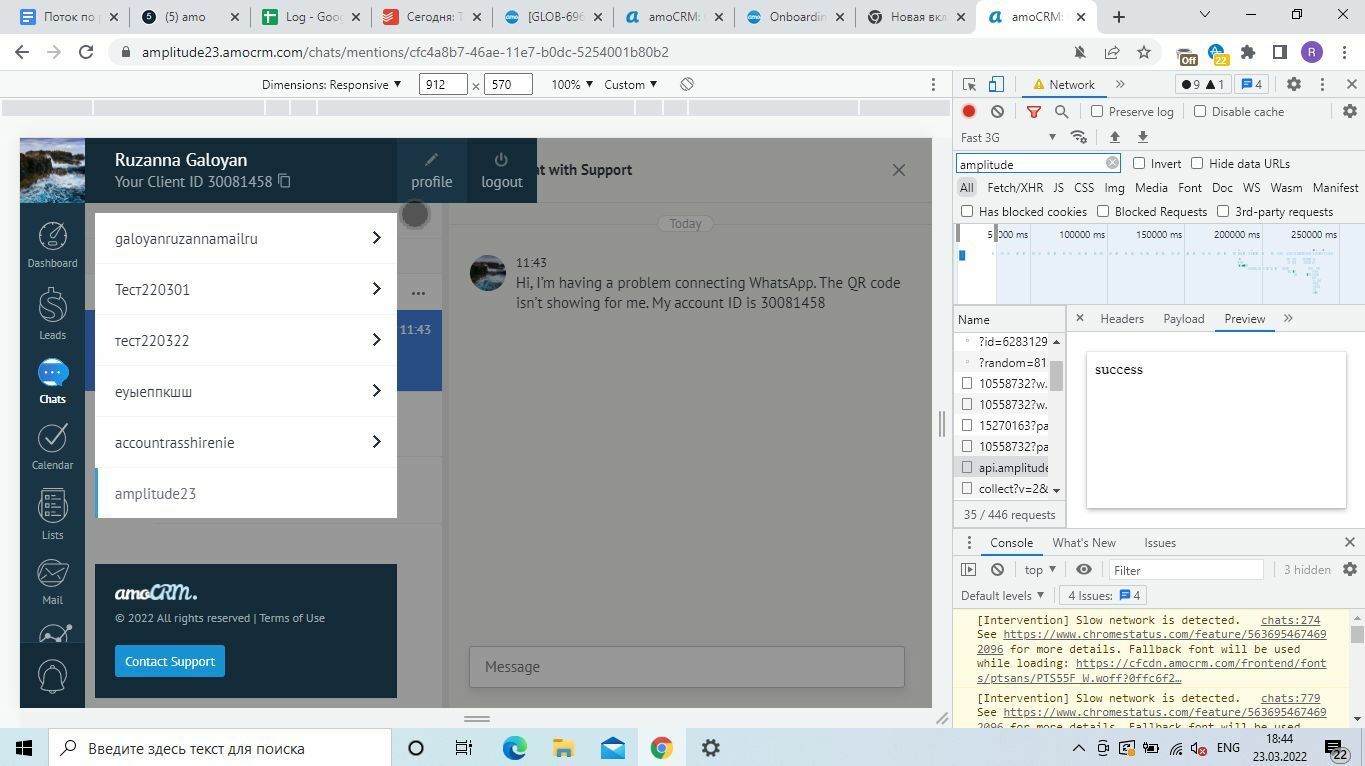Open the What's New drawer tab
This screenshot has width=1365, height=766.
[x=1083, y=543]
